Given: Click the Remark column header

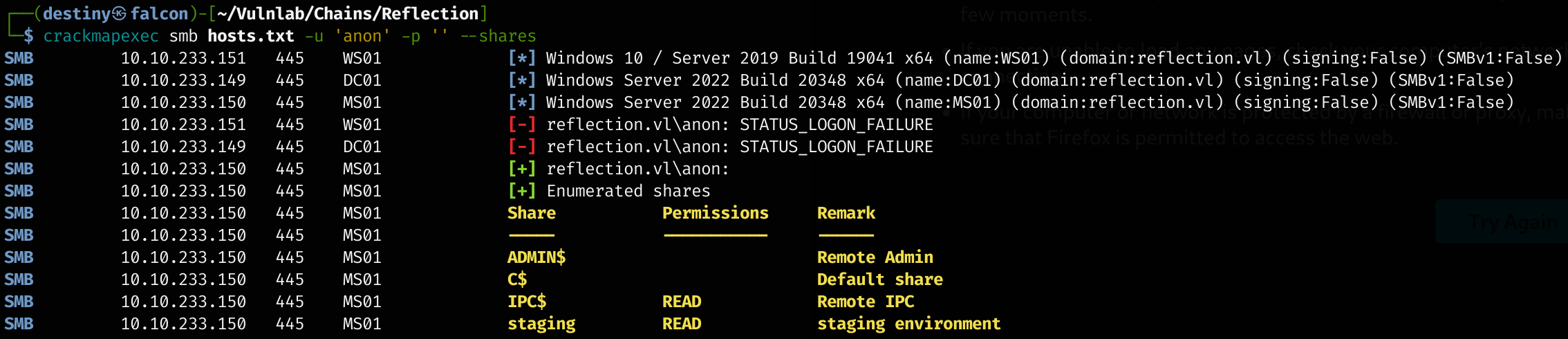Looking at the screenshot, I should click(x=846, y=213).
